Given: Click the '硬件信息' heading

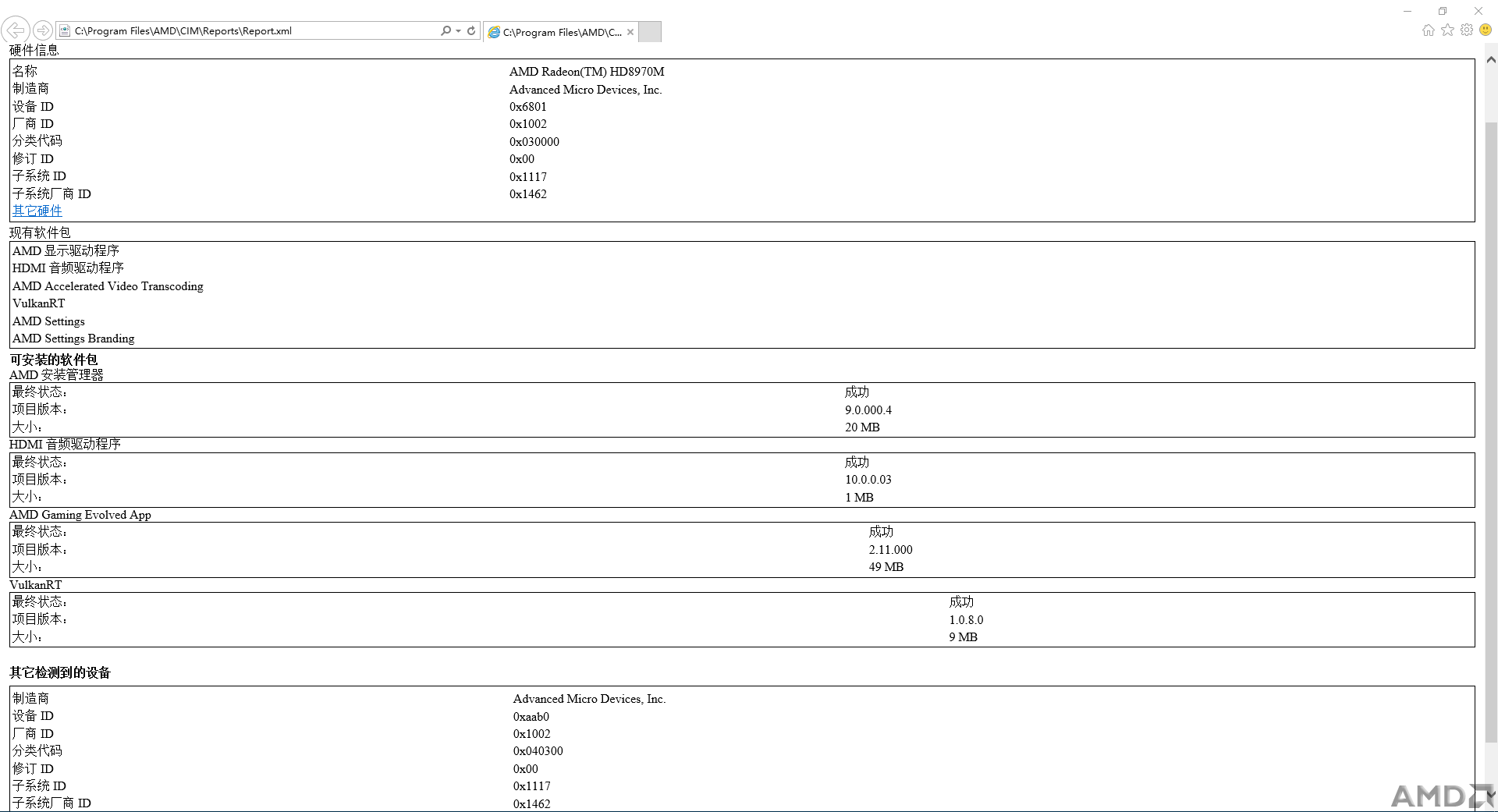Looking at the screenshot, I should pos(34,50).
